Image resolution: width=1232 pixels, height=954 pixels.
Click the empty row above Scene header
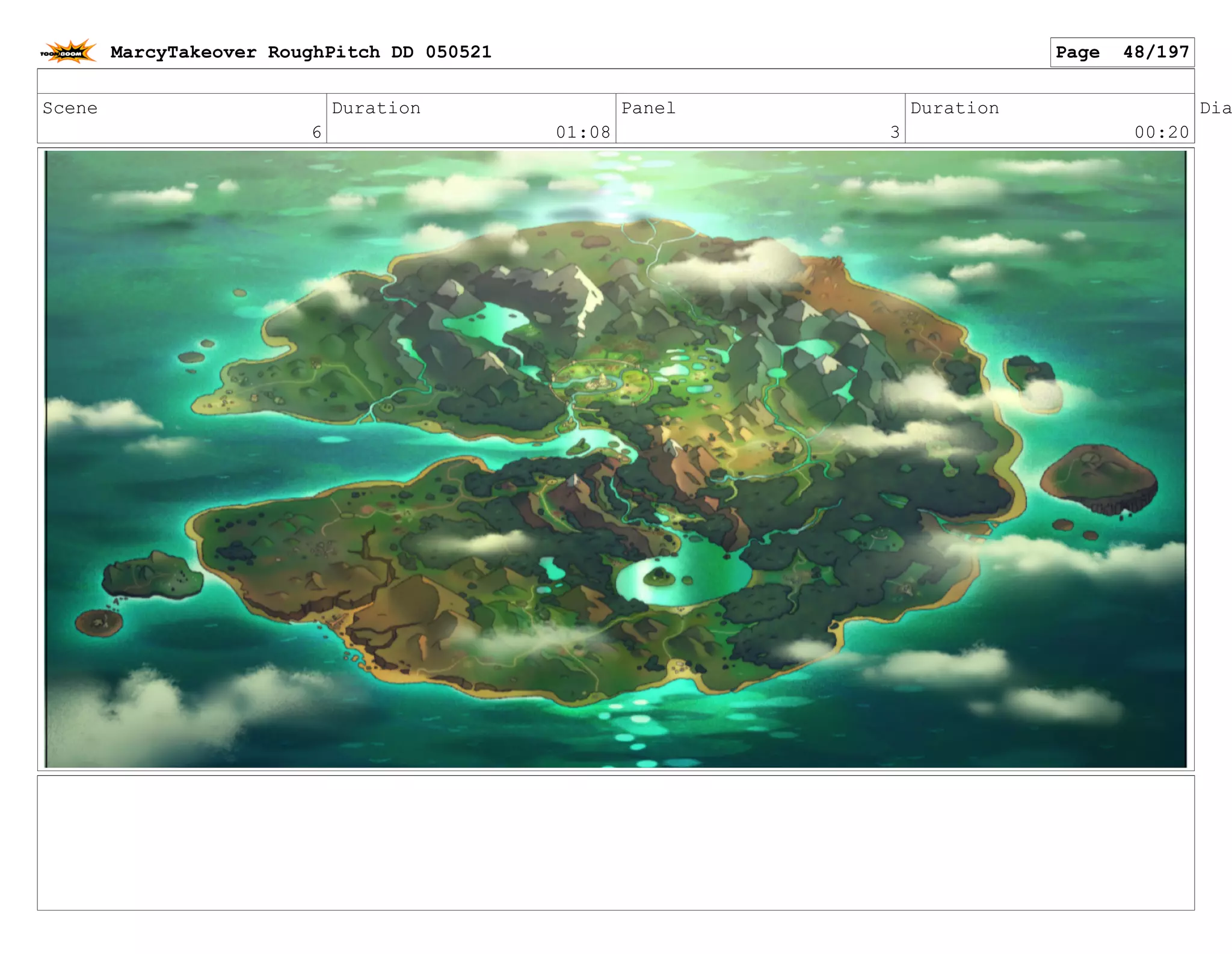pos(615,81)
